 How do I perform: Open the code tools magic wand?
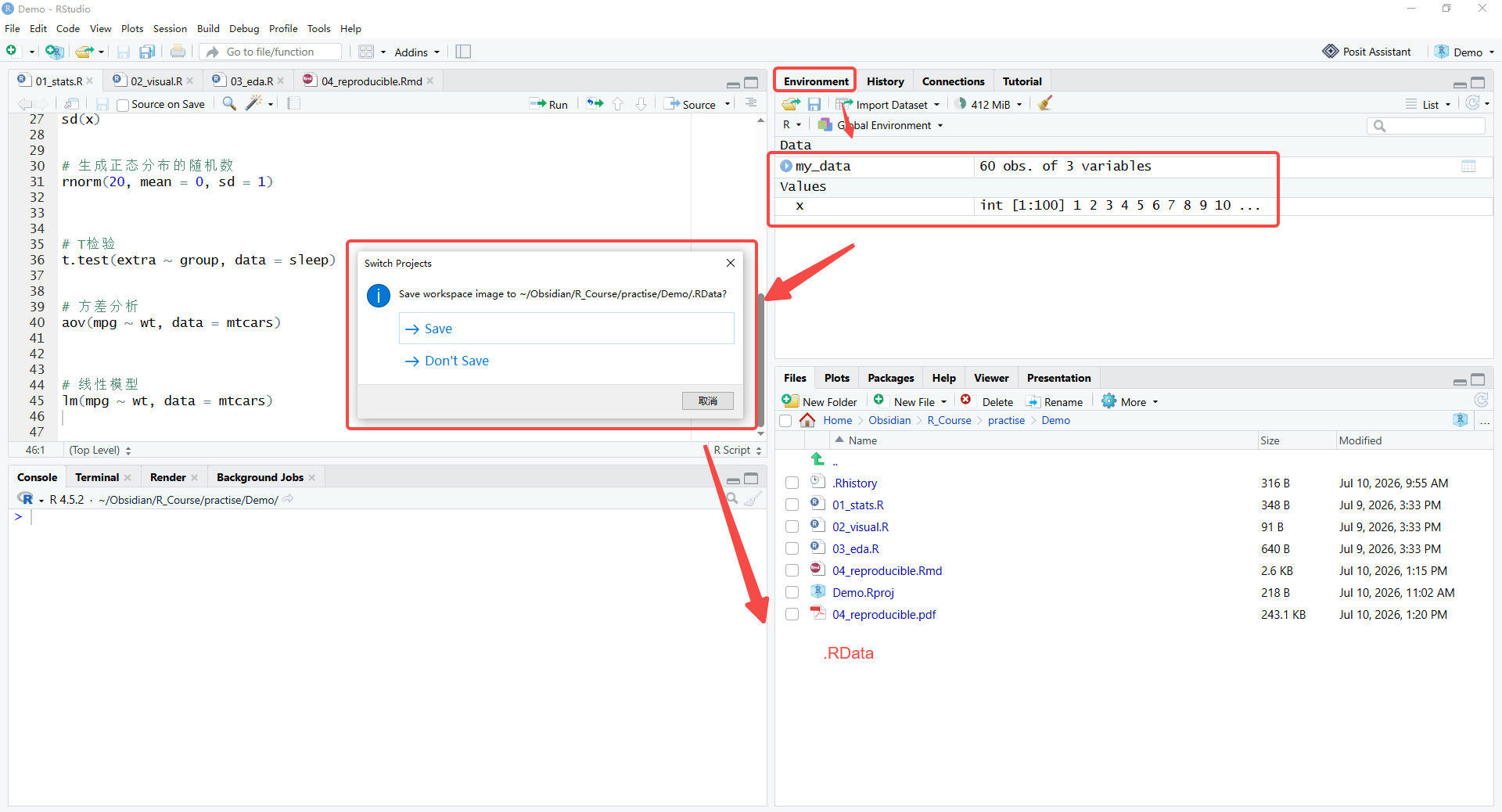[253, 103]
